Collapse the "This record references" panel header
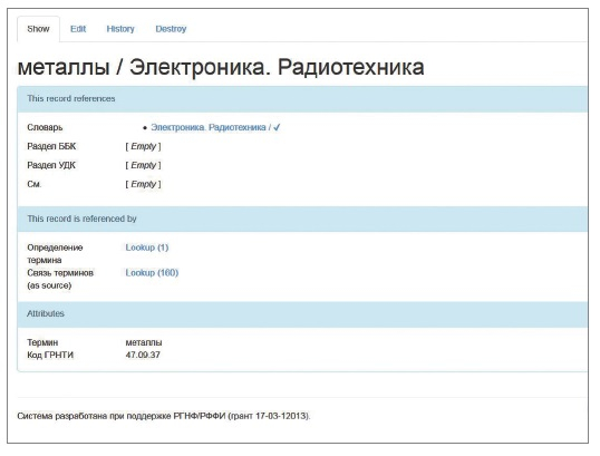Screen dimensions: 600x456 [71, 99]
